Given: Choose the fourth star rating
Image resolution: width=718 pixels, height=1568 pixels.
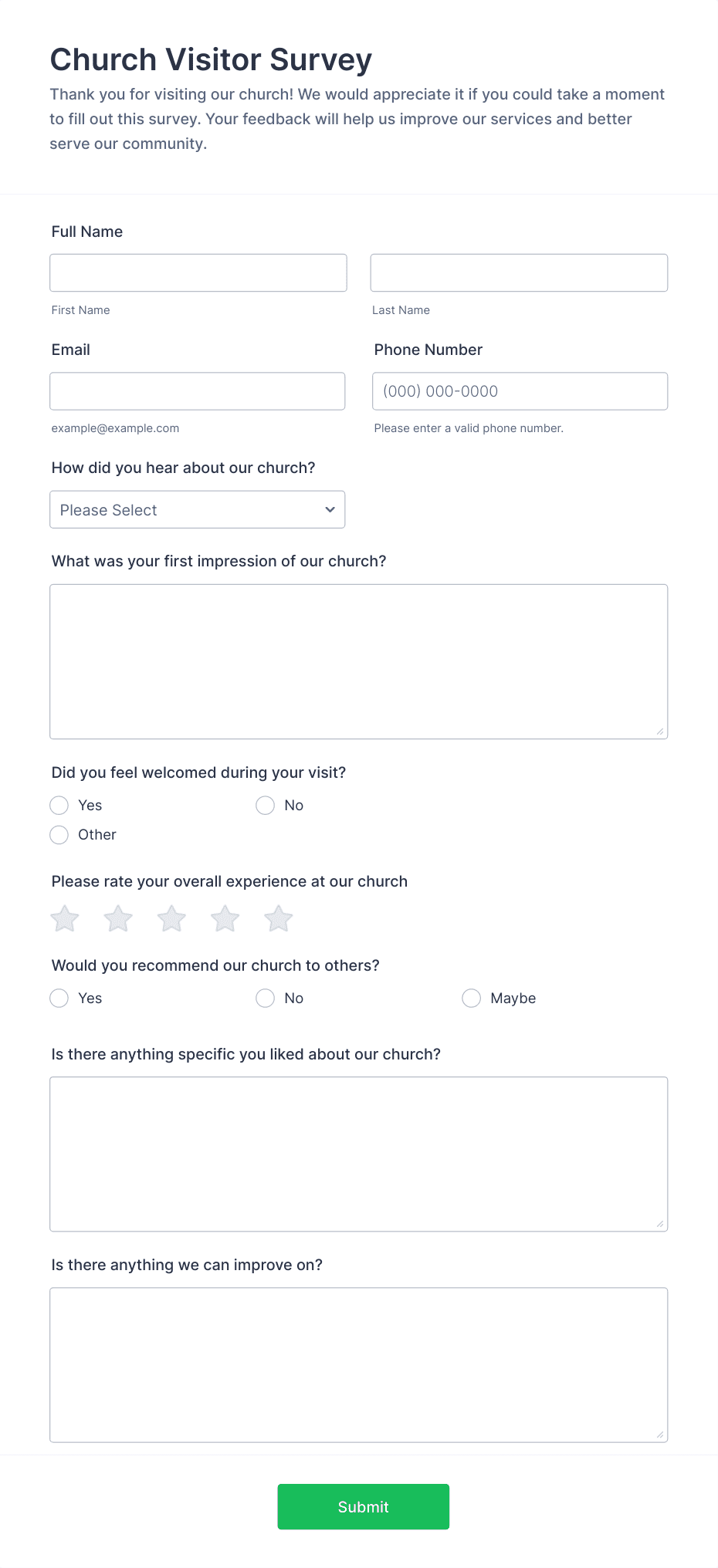Looking at the screenshot, I should [x=225, y=918].
